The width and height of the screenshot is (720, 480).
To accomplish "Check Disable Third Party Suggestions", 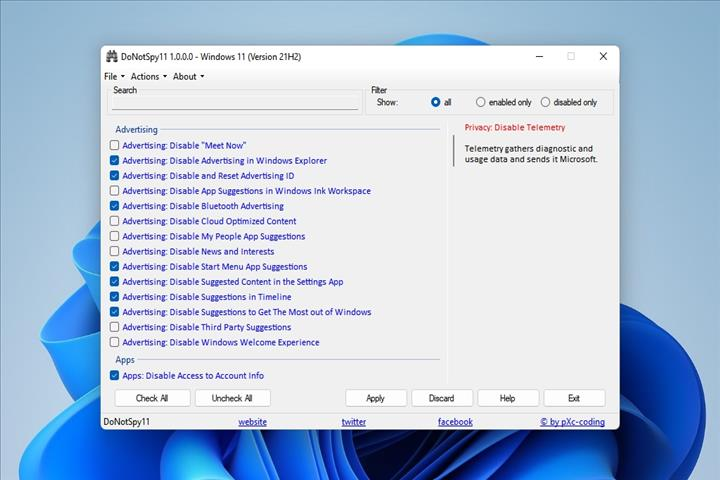I will [x=114, y=327].
